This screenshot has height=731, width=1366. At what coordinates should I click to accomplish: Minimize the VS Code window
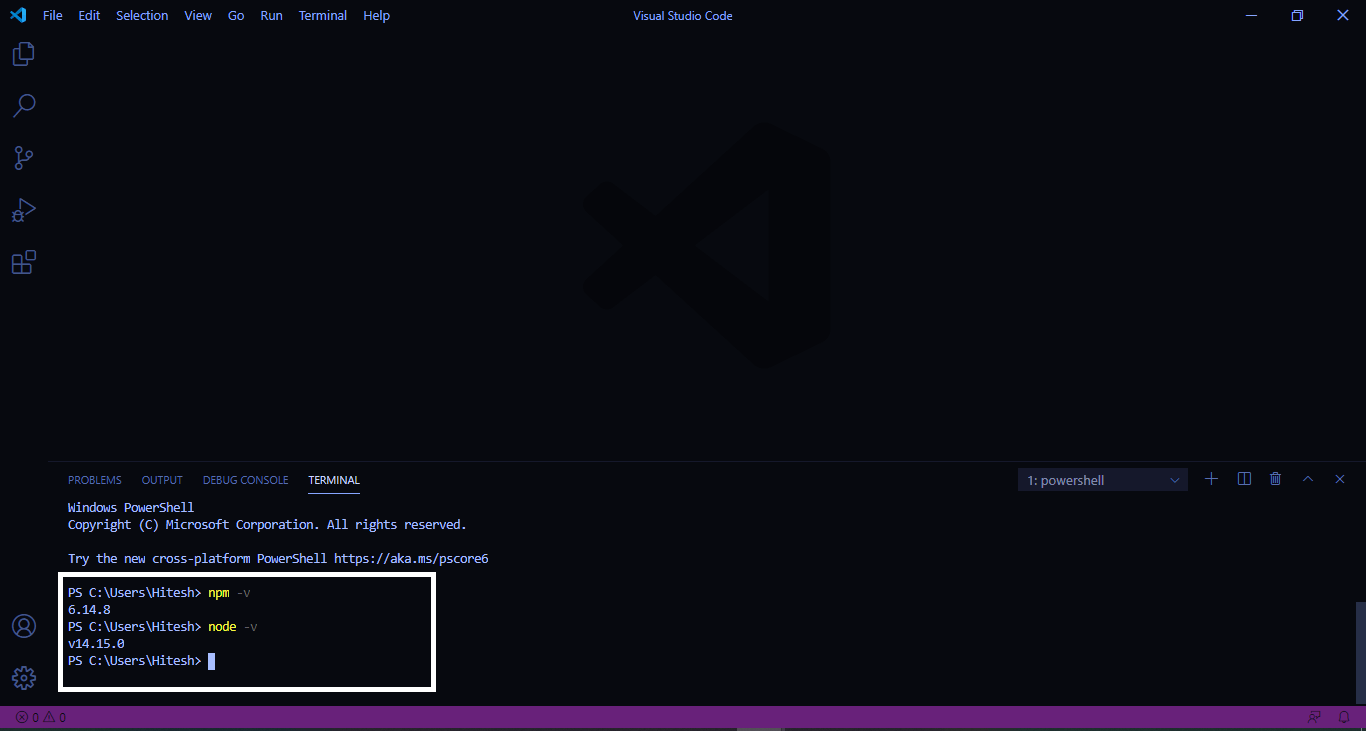[x=1251, y=15]
